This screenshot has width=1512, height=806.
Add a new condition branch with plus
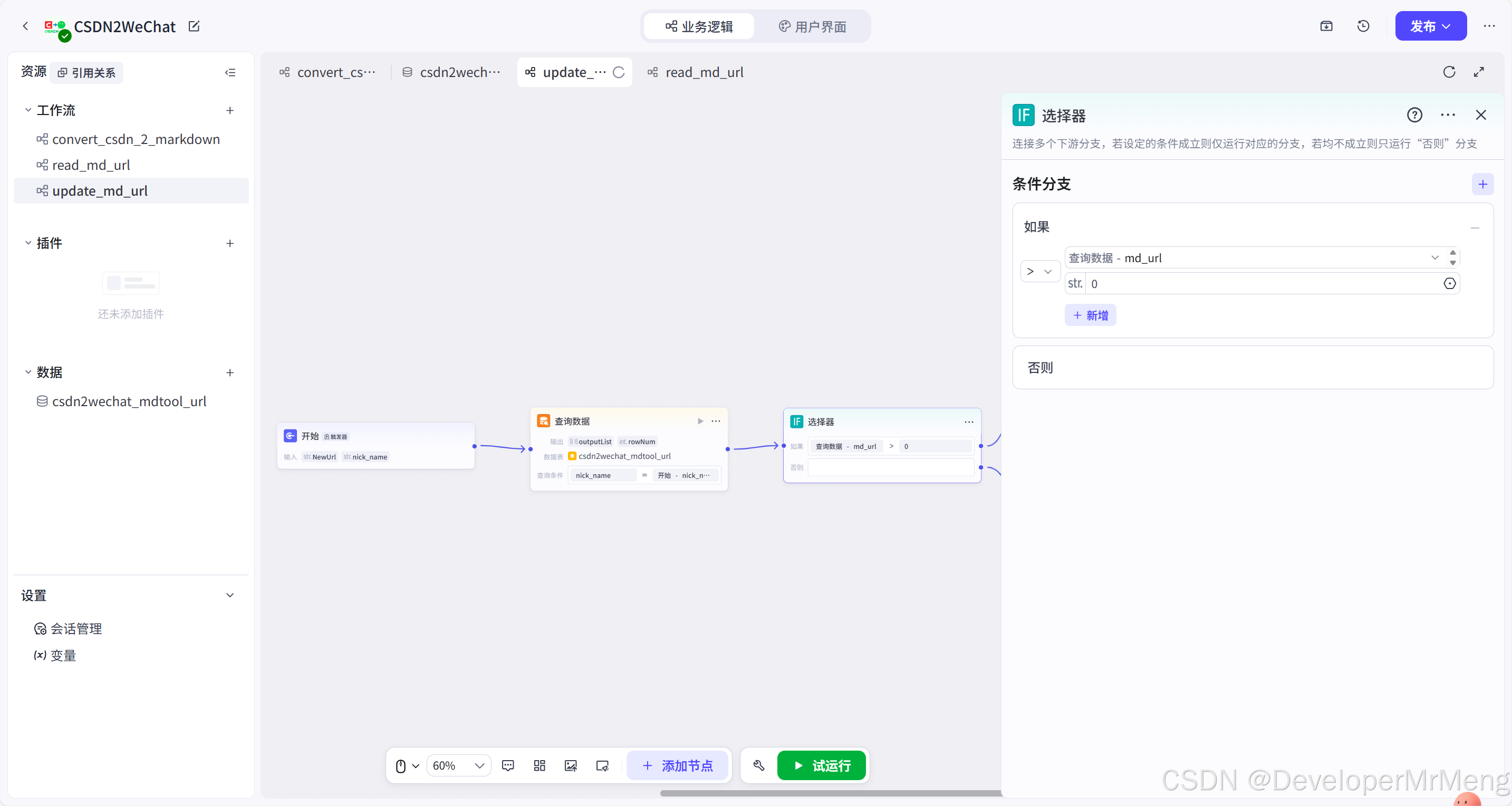pos(1482,184)
